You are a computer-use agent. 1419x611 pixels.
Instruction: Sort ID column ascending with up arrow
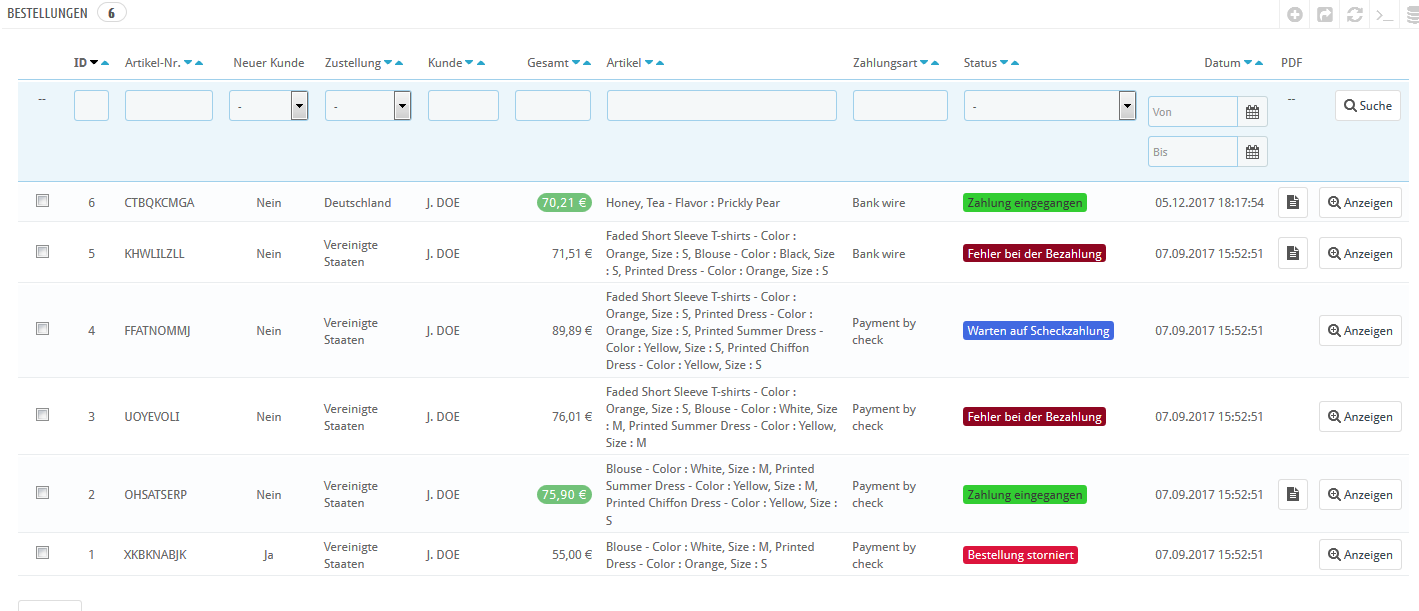(x=105, y=63)
